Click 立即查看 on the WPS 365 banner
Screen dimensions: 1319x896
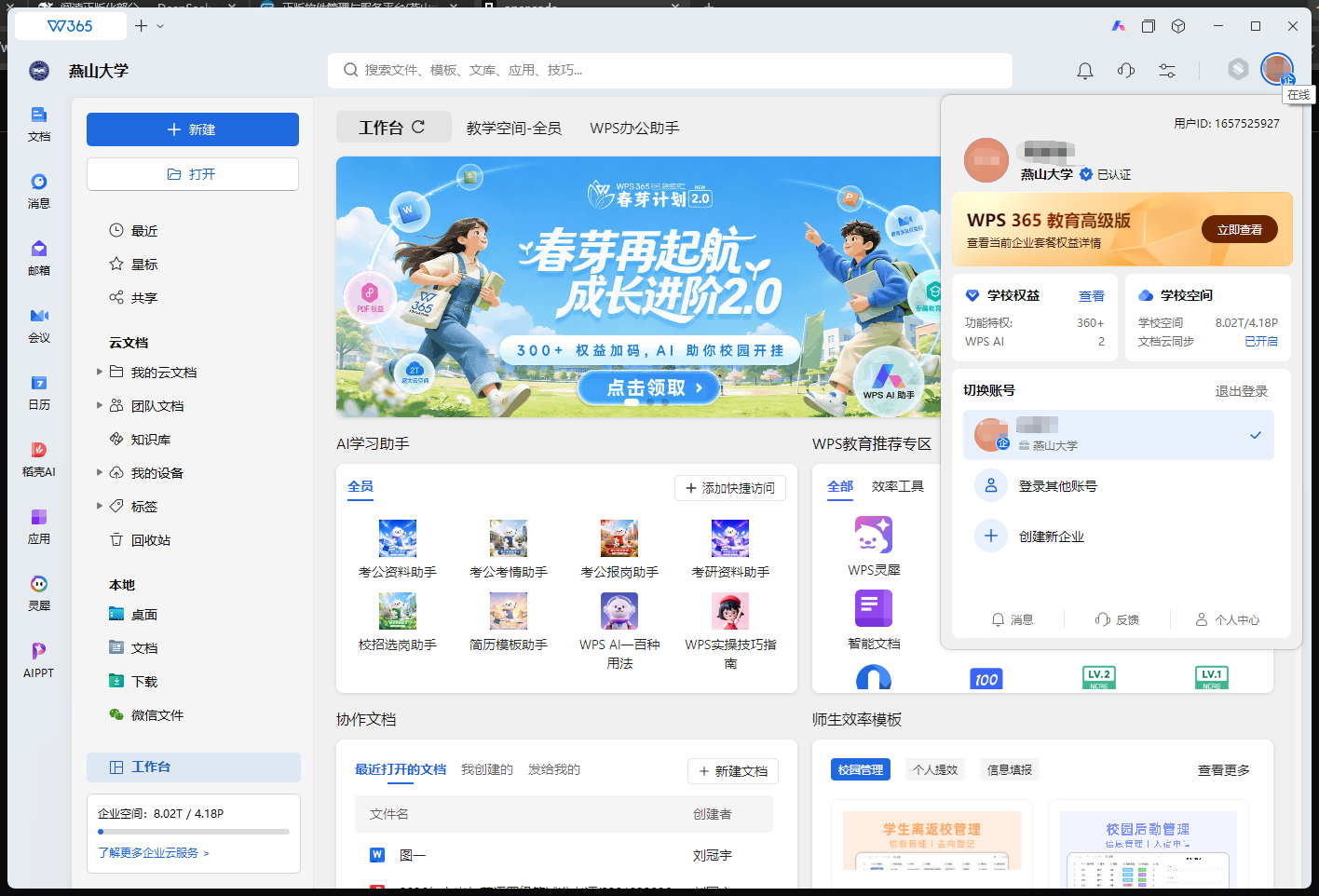click(x=1240, y=229)
